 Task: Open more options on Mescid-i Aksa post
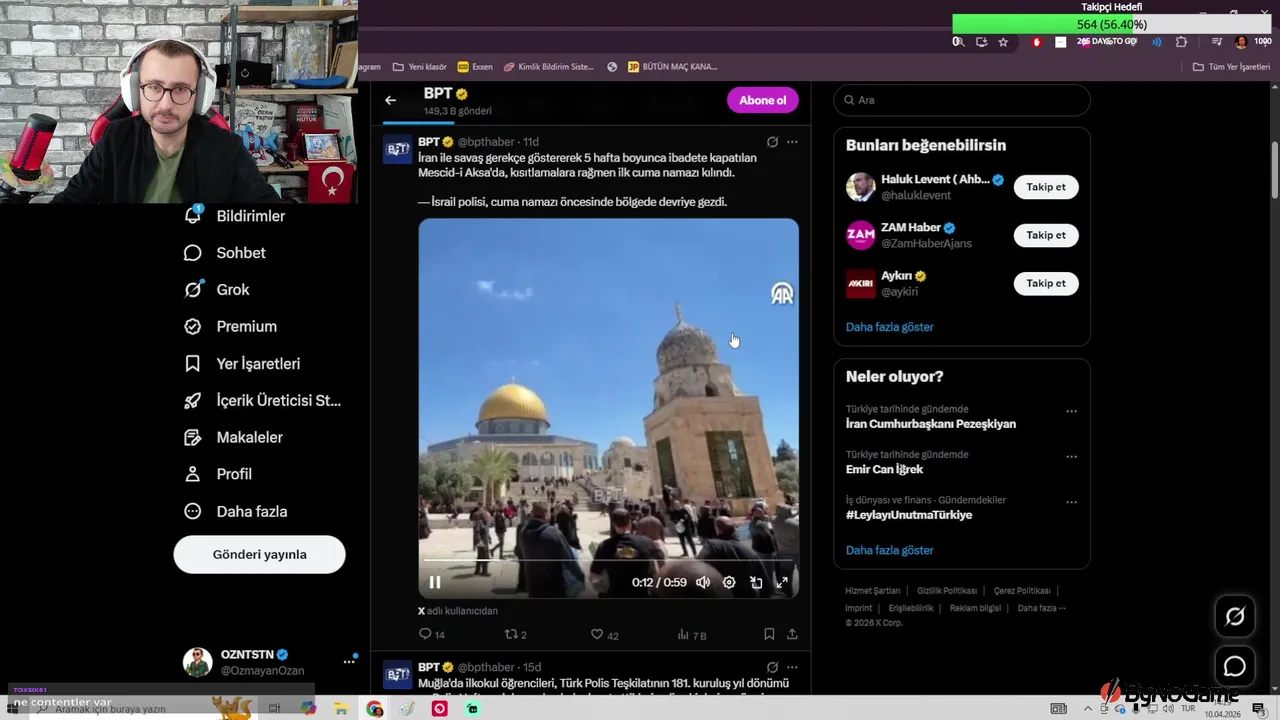pos(792,142)
